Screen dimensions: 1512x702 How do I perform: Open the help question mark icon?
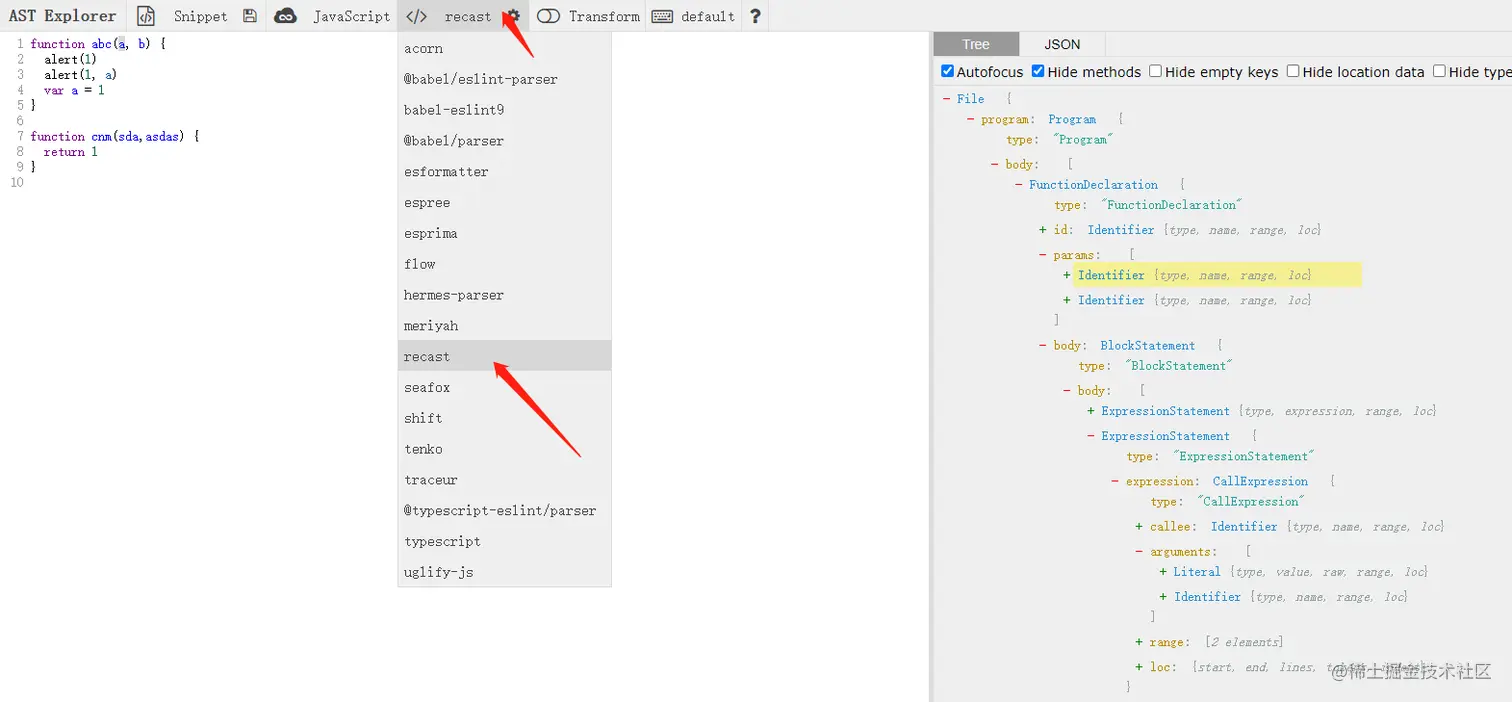[x=755, y=16]
